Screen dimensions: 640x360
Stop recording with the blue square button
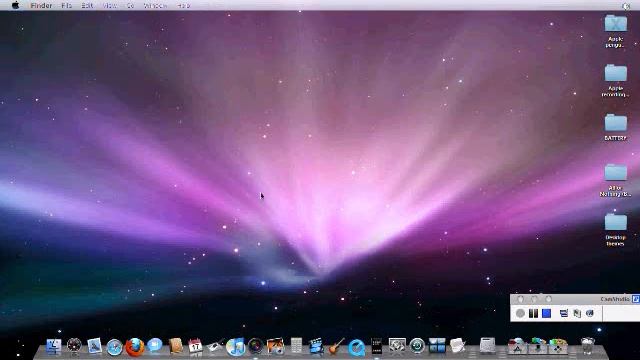click(547, 313)
